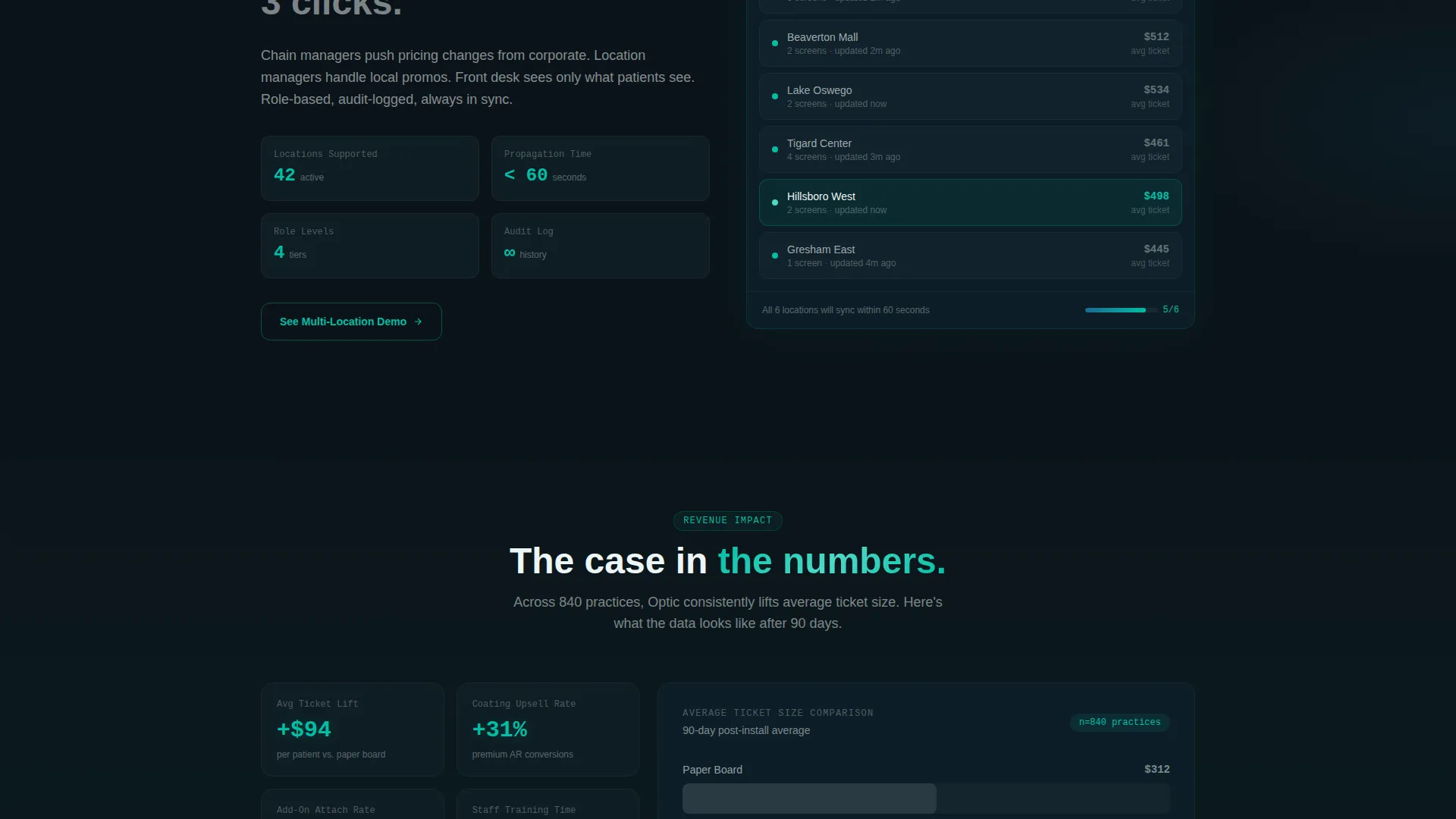Select the Beaverton Mall location row

pos(970,43)
